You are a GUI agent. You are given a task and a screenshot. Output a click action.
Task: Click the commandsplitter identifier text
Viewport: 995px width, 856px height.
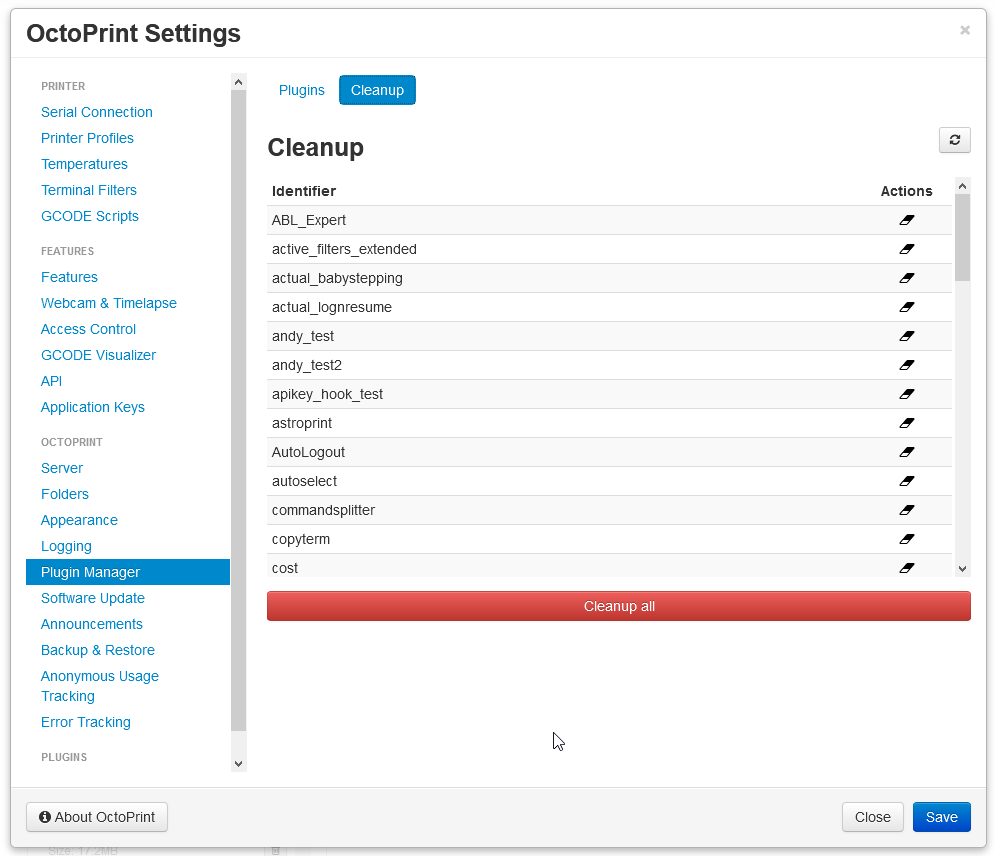click(x=323, y=510)
